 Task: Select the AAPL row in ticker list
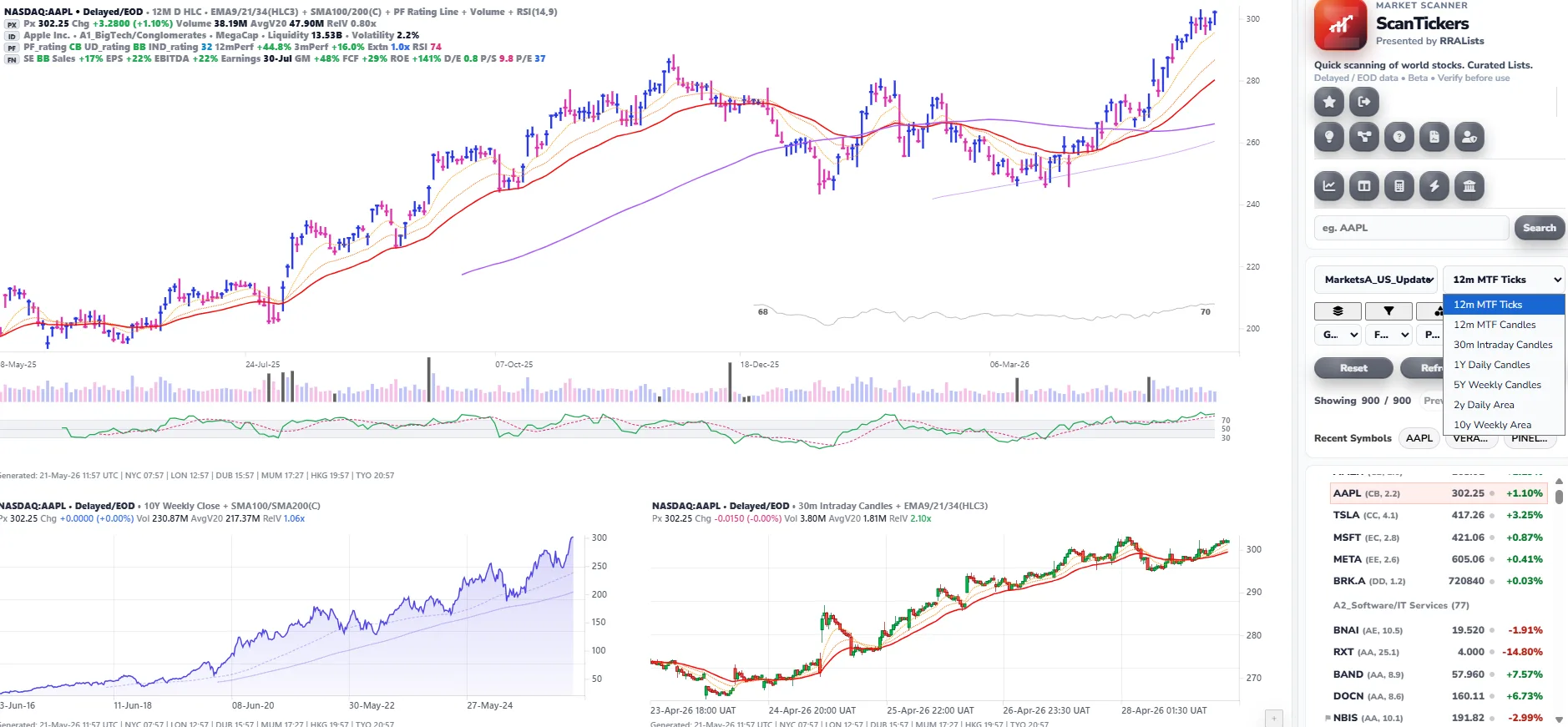point(1439,493)
